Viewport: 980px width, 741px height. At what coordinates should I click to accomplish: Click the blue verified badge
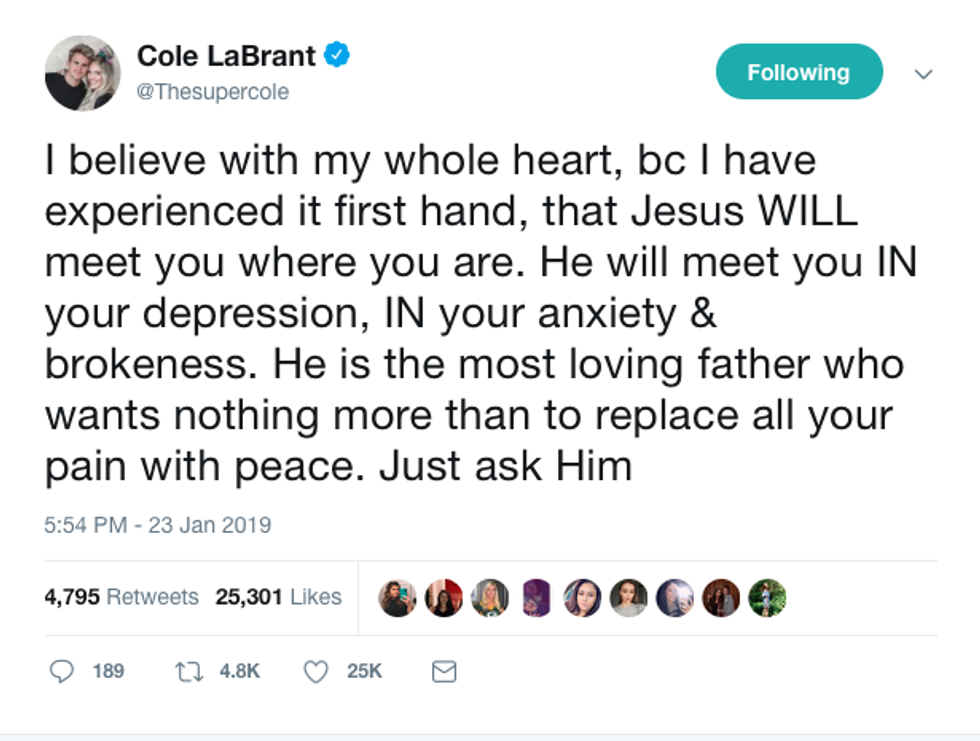pyautogui.click(x=338, y=55)
